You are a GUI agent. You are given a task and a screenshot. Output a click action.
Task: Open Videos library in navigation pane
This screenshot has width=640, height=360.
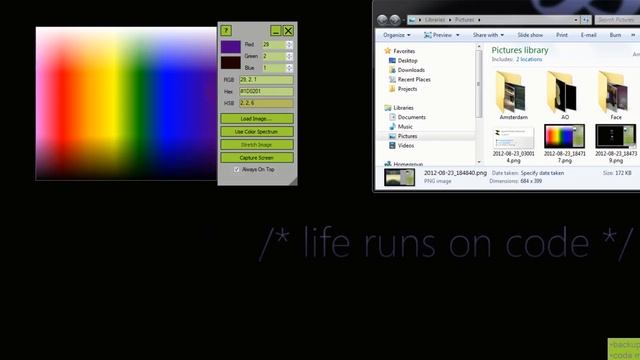tap(402, 145)
